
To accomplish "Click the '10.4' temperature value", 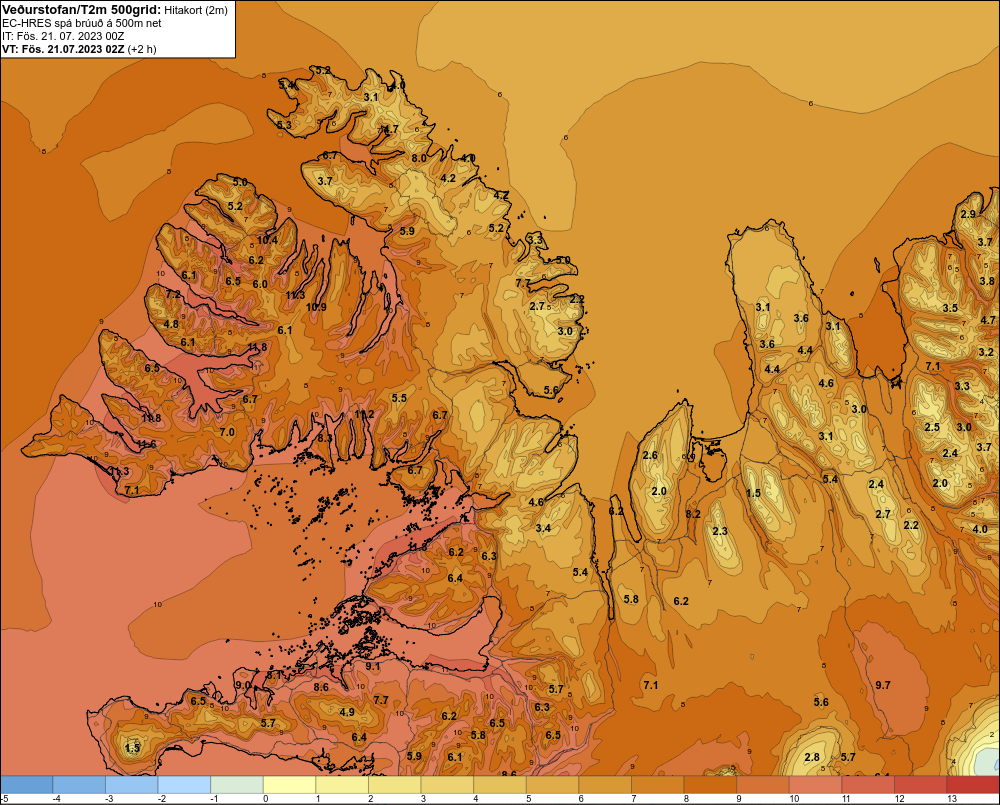I will click(267, 240).
